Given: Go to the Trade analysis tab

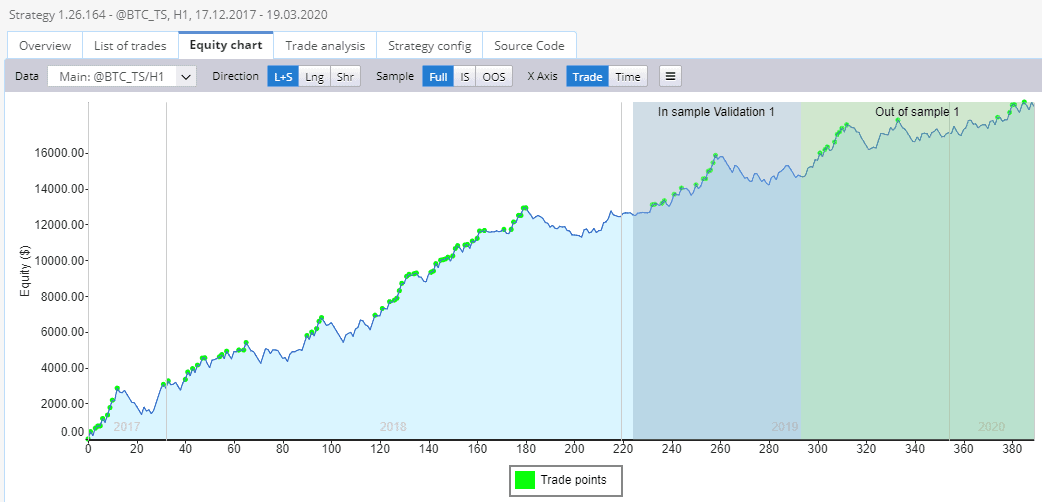Looking at the screenshot, I should [325, 46].
